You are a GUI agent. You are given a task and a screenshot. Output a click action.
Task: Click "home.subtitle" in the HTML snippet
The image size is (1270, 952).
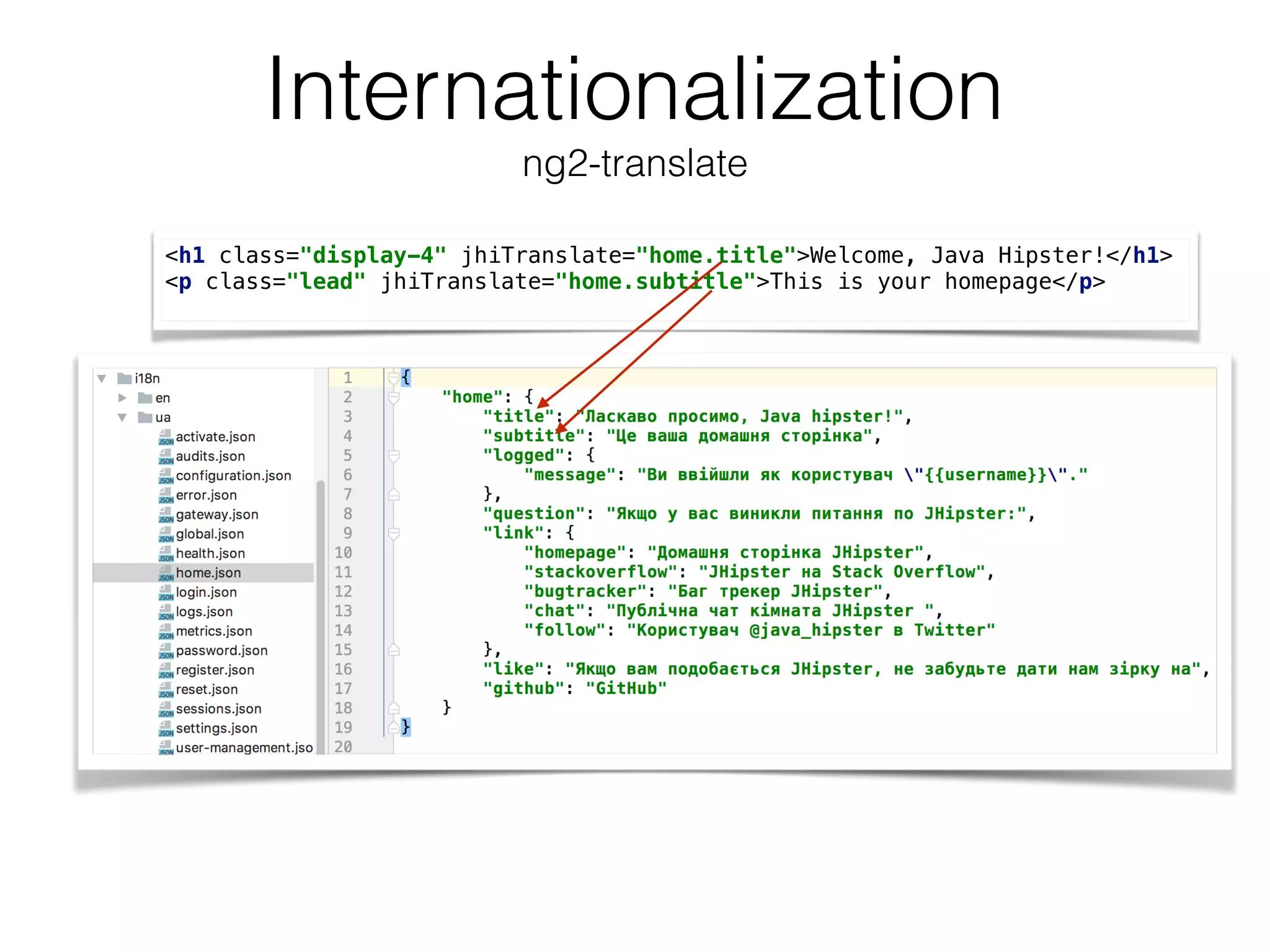point(655,281)
